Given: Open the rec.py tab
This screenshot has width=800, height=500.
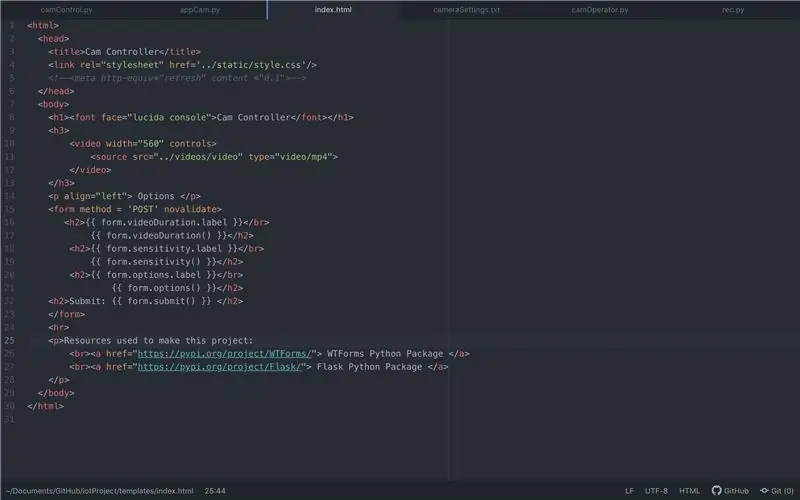Looking at the screenshot, I should click(733, 10).
